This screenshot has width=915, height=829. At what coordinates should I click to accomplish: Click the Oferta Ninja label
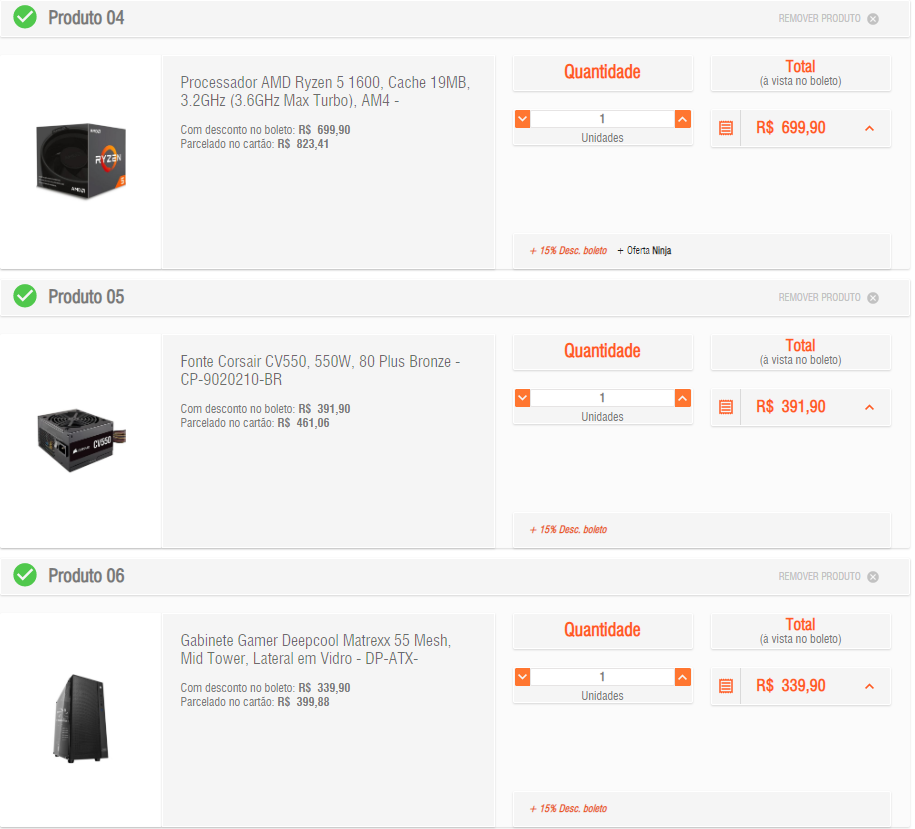click(x=644, y=250)
